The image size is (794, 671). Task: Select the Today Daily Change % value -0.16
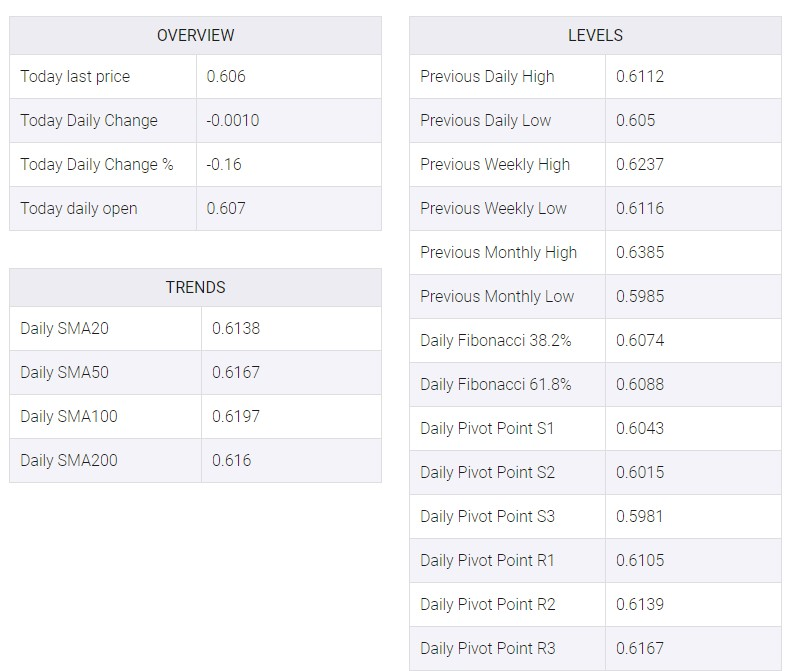click(224, 165)
